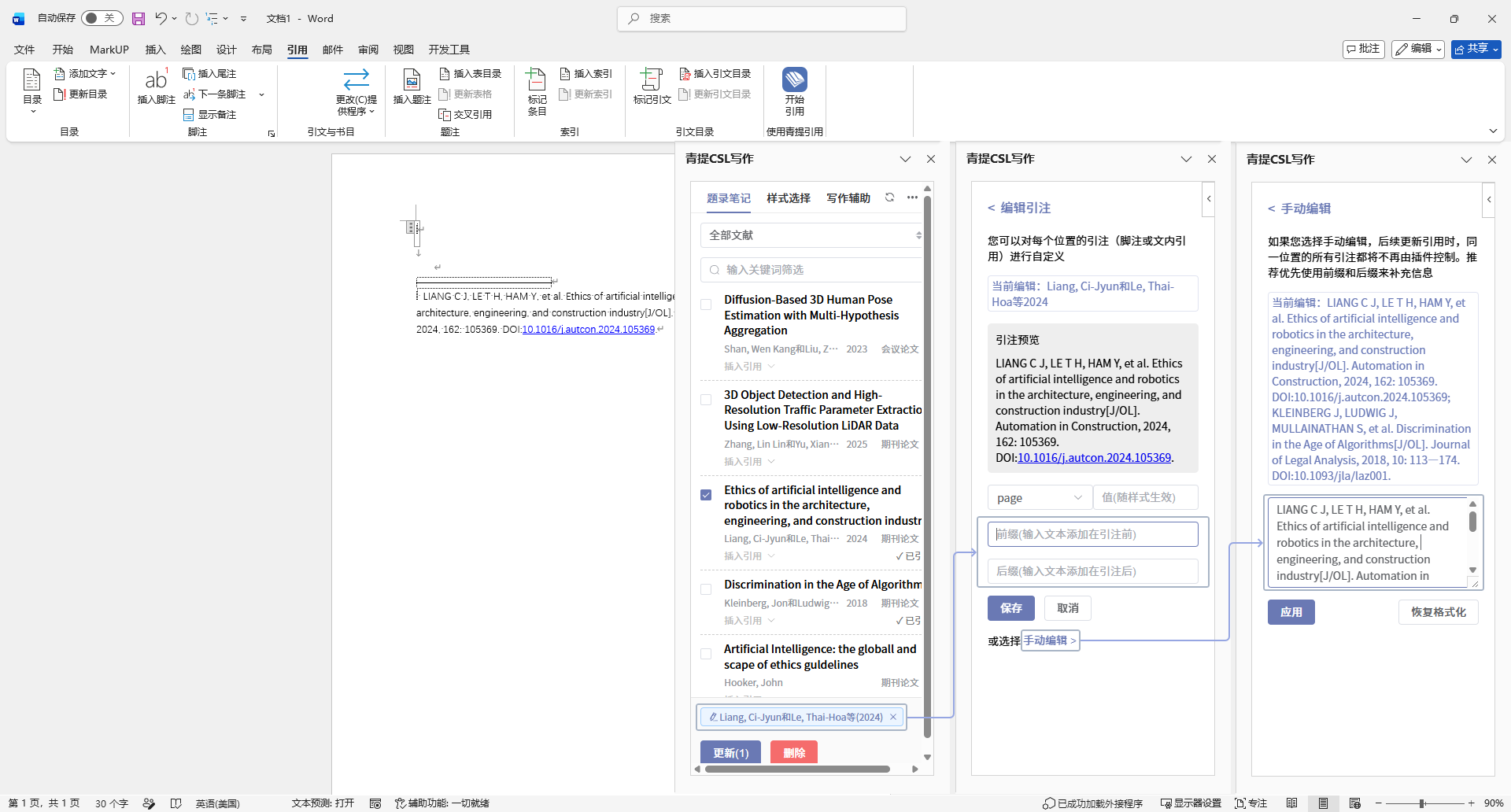Go back via < 编辑引注 header
The image size is (1511, 812).
click(x=1019, y=208)
